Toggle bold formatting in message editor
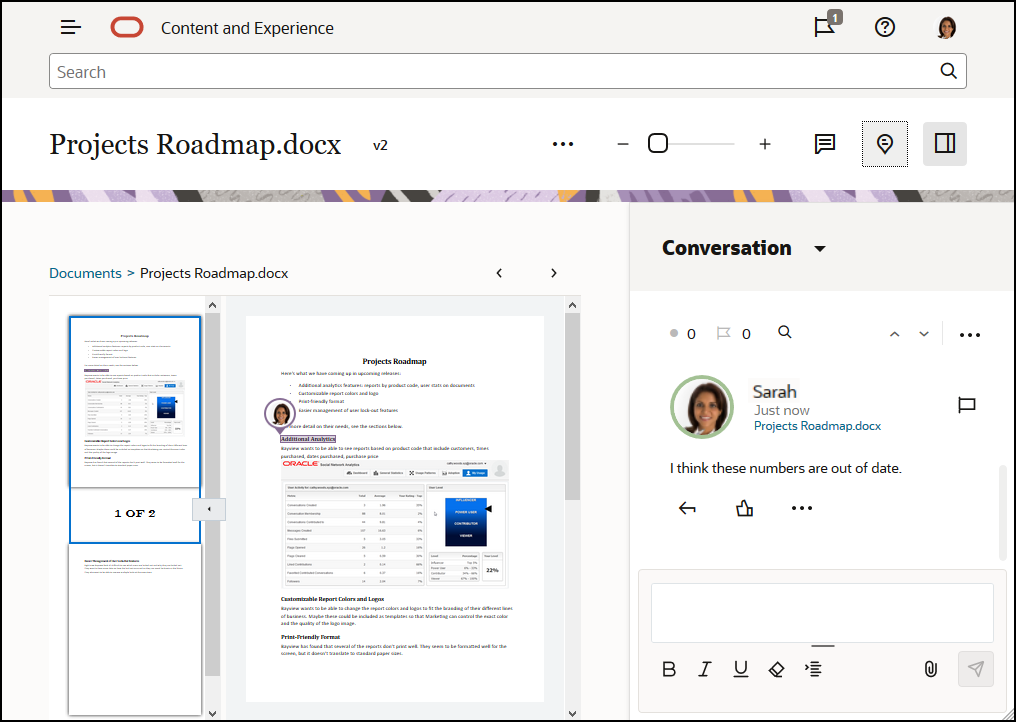Image resolution: width=1016 pixels, height=722 pixels. pyautogui.click(x=670, y=669)
